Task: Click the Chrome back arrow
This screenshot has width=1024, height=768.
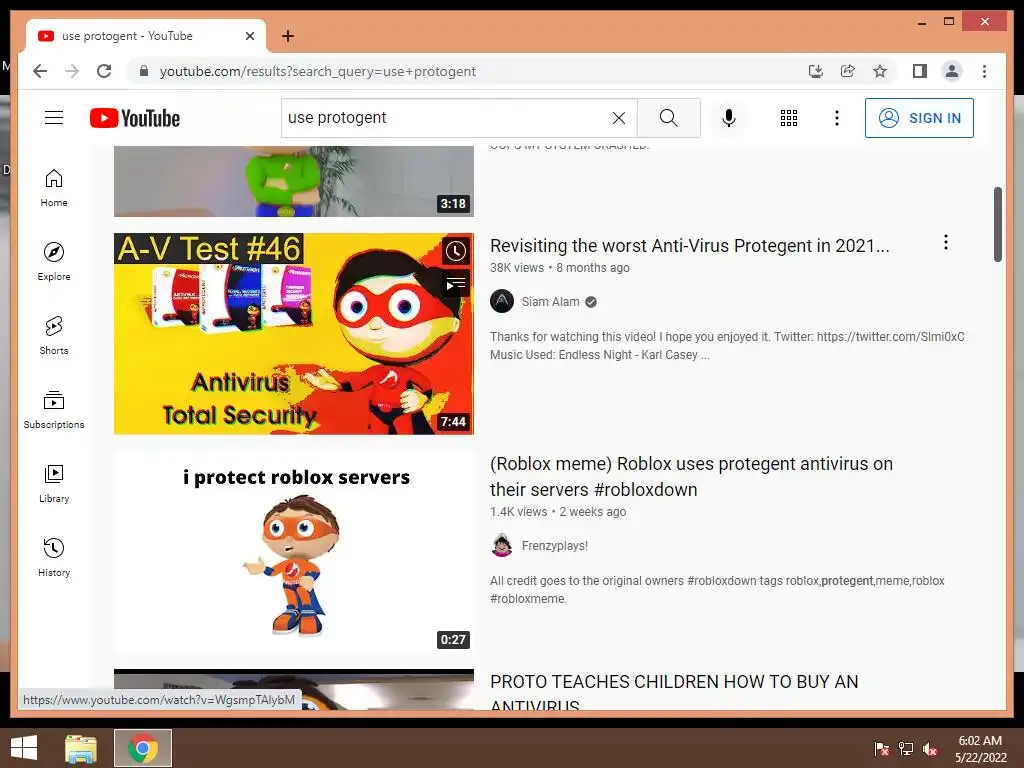Action: pos(40,71)
